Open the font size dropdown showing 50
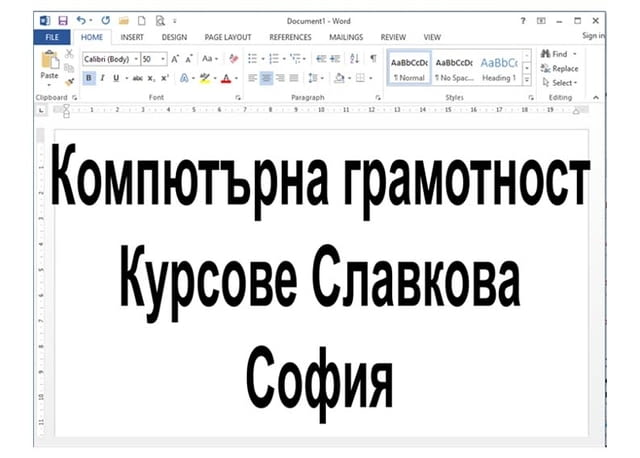This screenshot has height=458, width=640. (154, 59)
